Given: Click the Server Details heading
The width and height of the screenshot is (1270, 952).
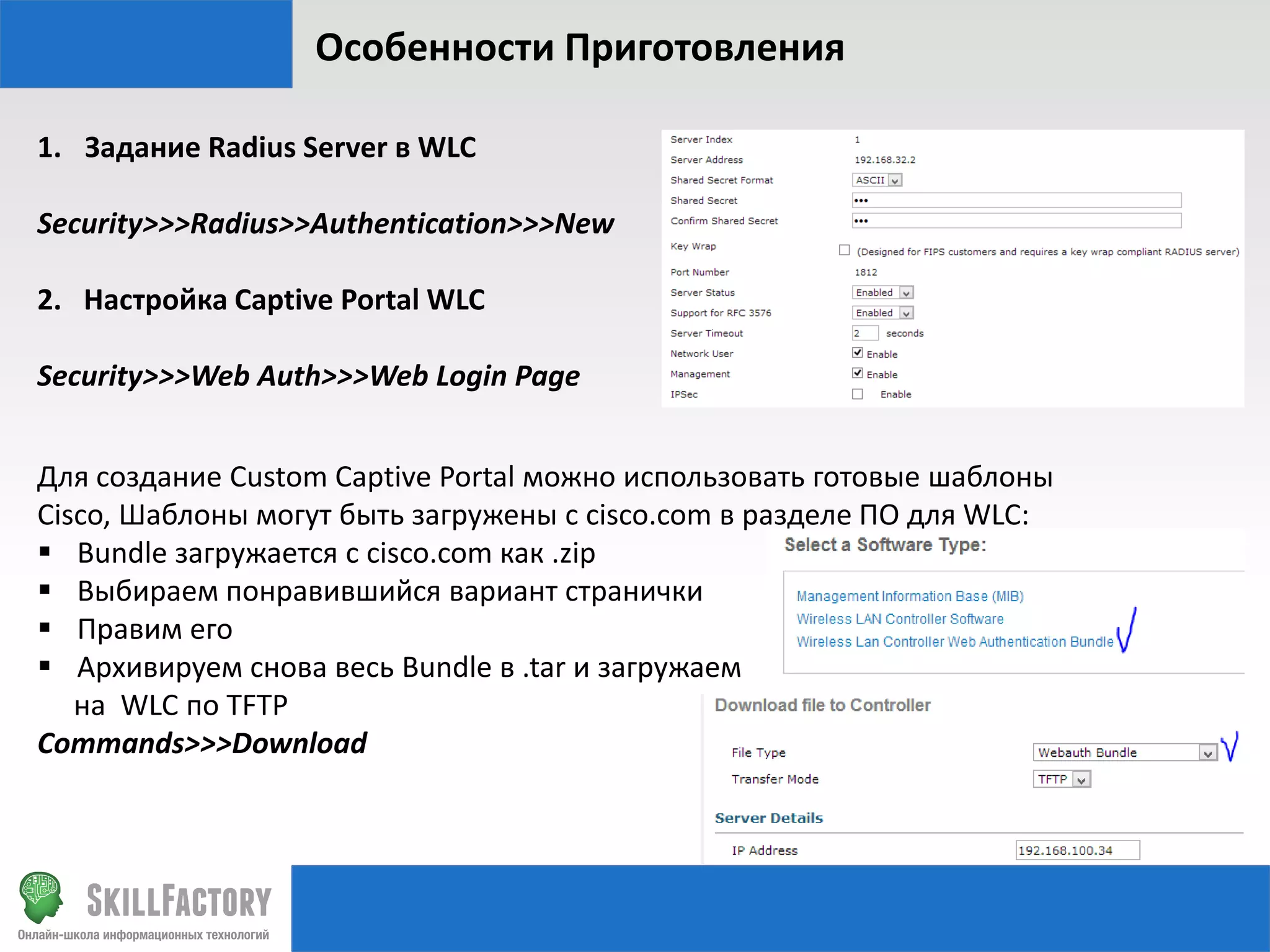Looking at the screenshot, I should tap(769, 818).
